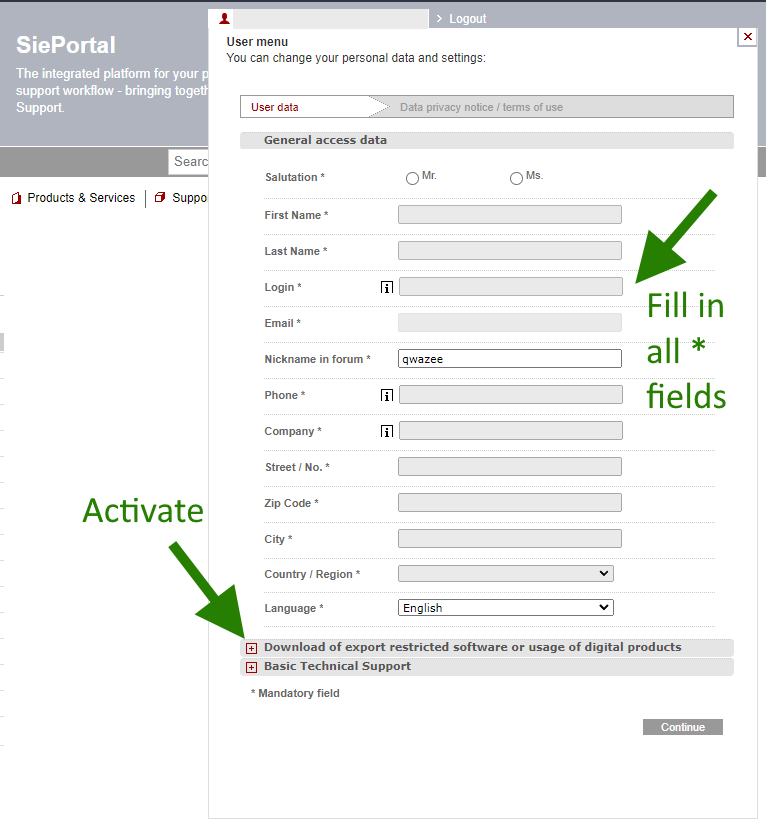This screenshot has width=766, height=824.
Task: Select the Ms. salutation radio button
Action: click(x=516, y=178)
